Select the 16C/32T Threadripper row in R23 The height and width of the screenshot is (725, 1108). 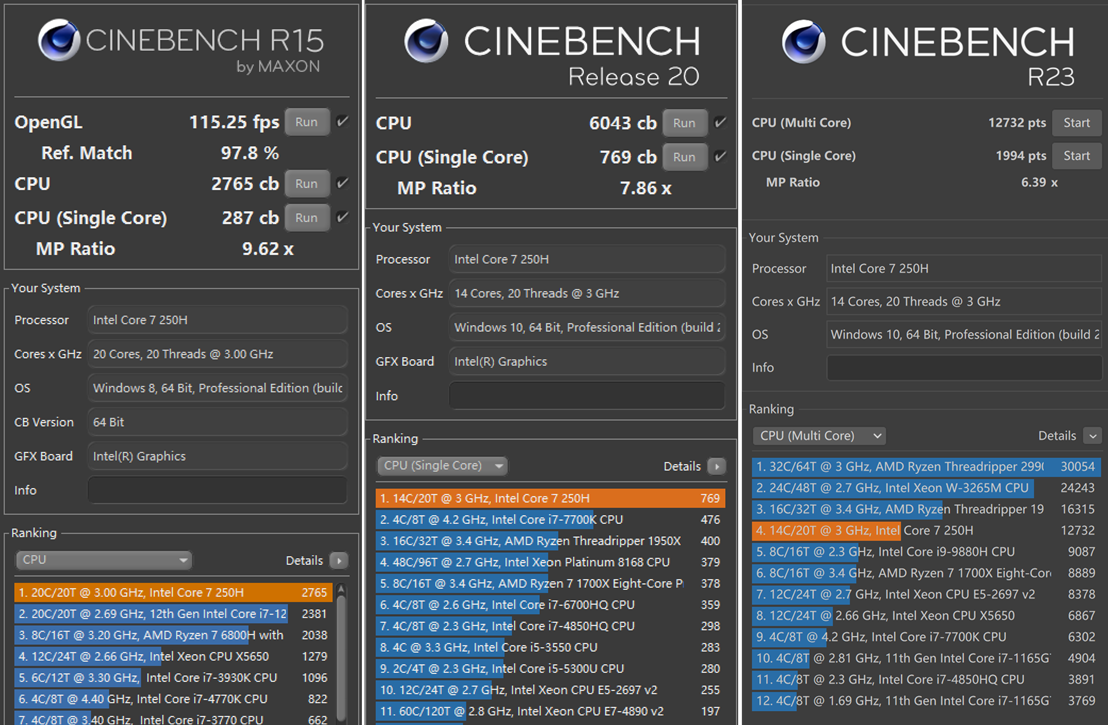[926, 509]
